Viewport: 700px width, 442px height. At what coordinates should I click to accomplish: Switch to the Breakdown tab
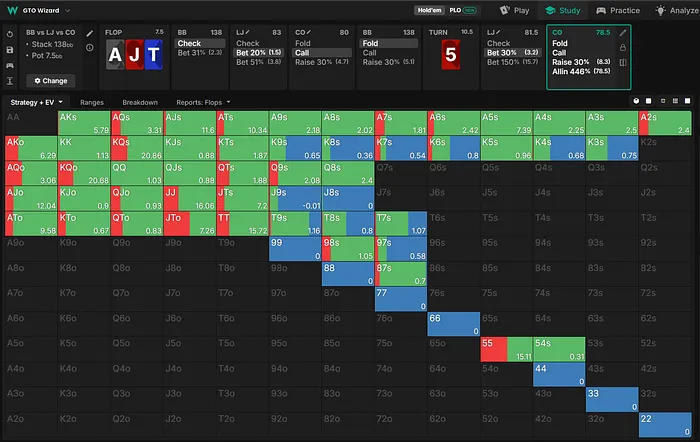(140, 102)
